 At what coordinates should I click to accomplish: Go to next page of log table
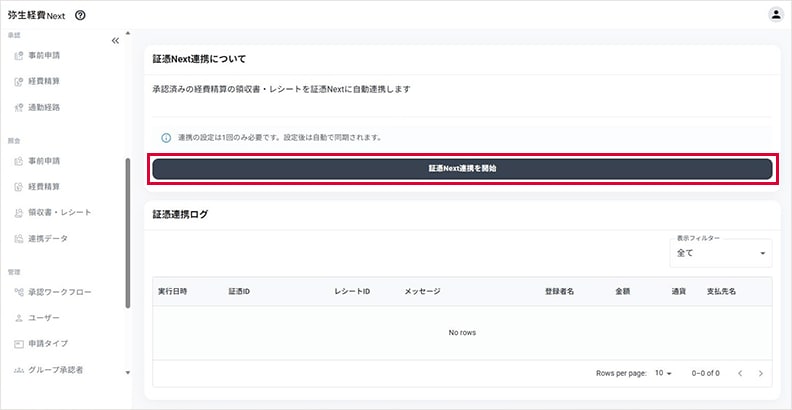pyautogui.click(x=761, y=373)
